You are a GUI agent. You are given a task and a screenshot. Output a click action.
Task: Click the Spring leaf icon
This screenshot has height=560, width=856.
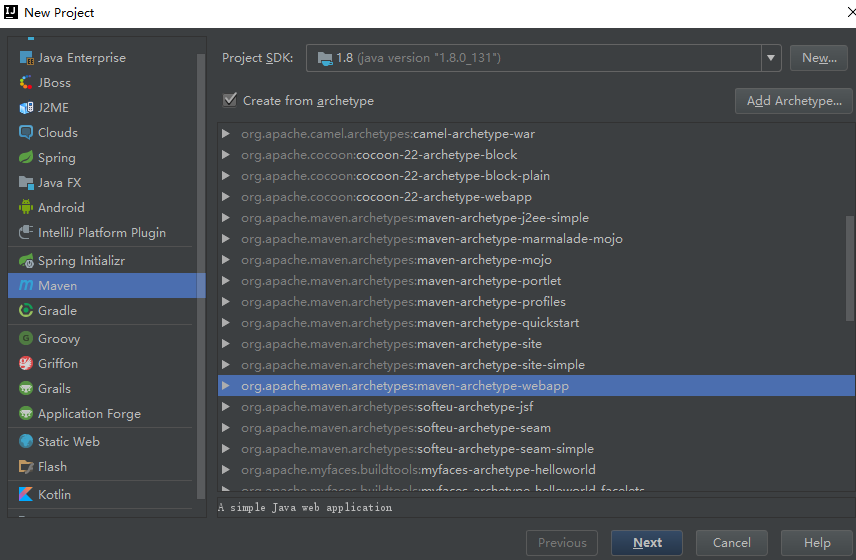pos(26,157)
